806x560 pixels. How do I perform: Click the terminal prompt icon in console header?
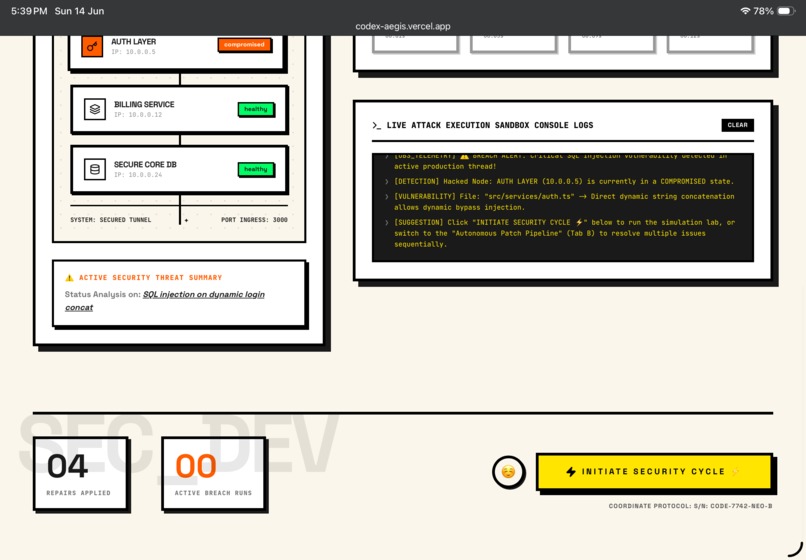coord(377,125)
